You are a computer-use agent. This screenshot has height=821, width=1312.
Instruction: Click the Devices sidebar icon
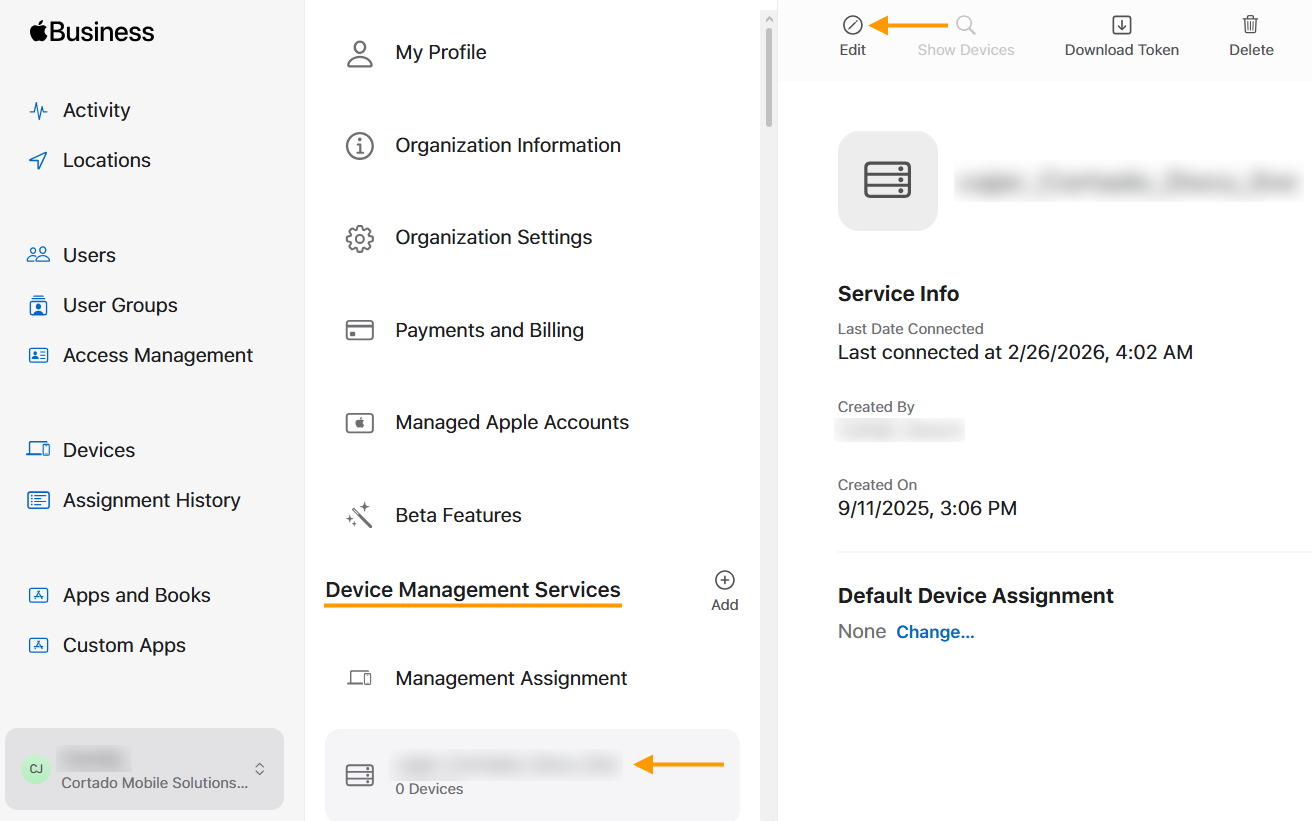[37, 450]
